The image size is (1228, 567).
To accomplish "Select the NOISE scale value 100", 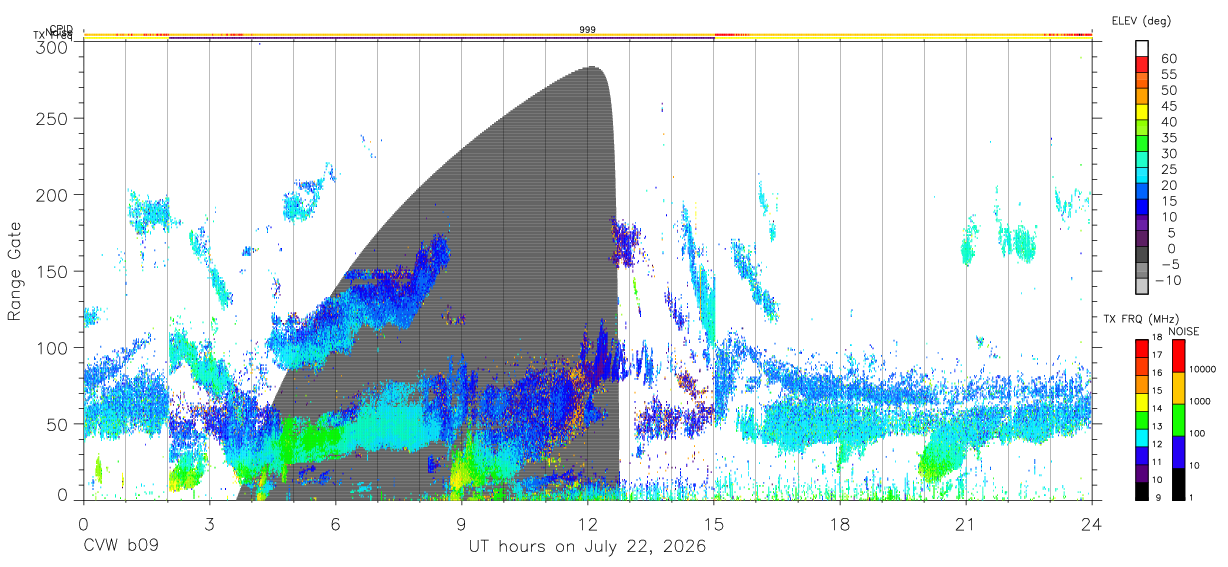I will (1198, 432).
